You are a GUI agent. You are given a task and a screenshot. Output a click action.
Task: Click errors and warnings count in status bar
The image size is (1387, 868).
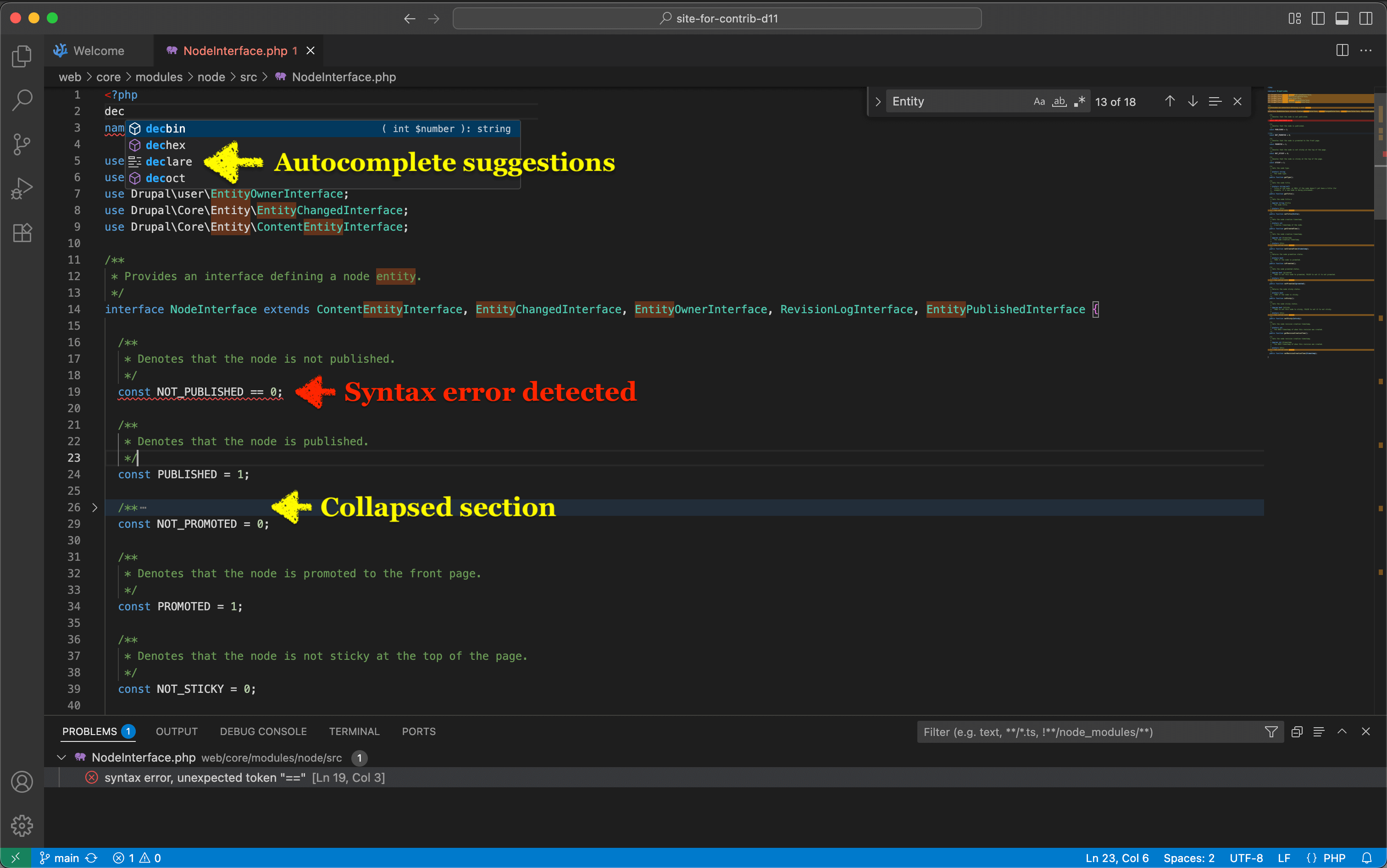(x=137, y=857)
